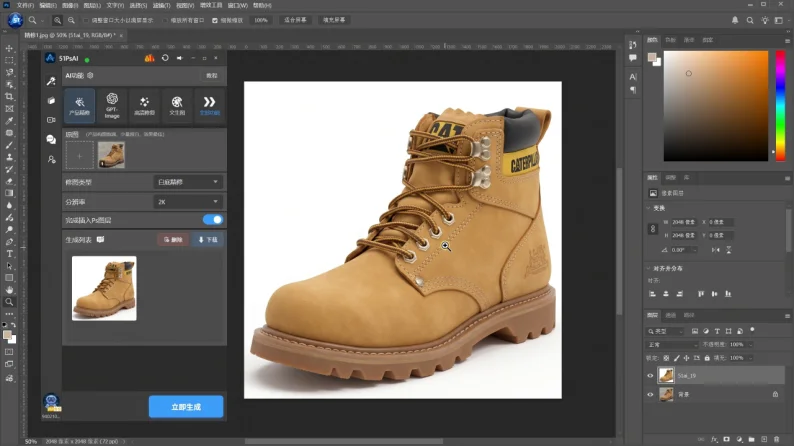This screenshot has width=794, height=447.
Task: Open the 文件 menu
Action: click(25, 5)
